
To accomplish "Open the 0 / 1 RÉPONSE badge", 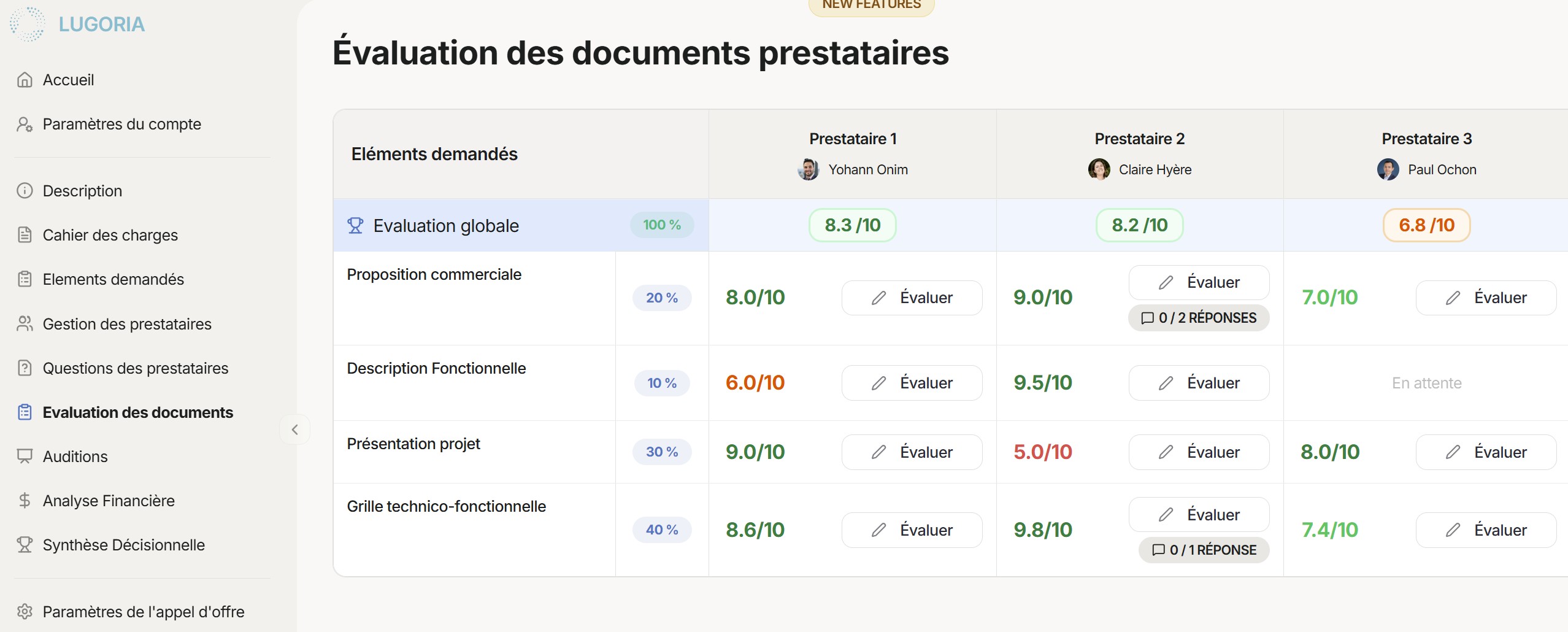I will pyautogui.click(x=1204, y=550).
